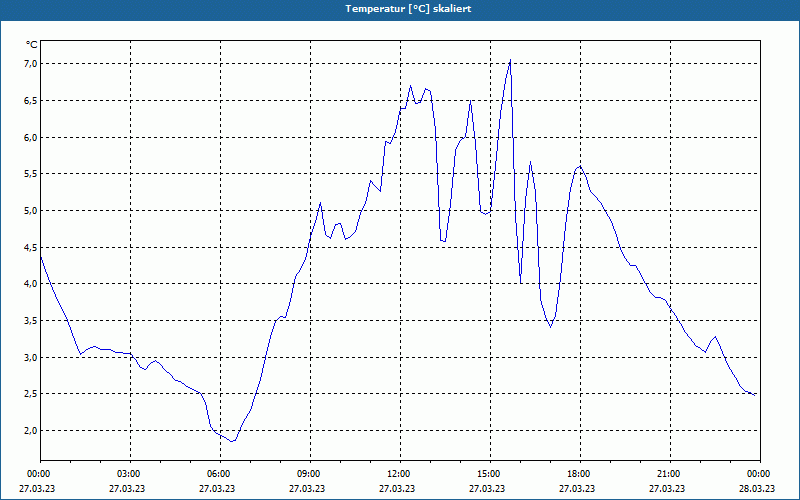800x500 pixels.
Task: Click the chart title 'Temperatur [°C] skaliert'
Action: 408,9
